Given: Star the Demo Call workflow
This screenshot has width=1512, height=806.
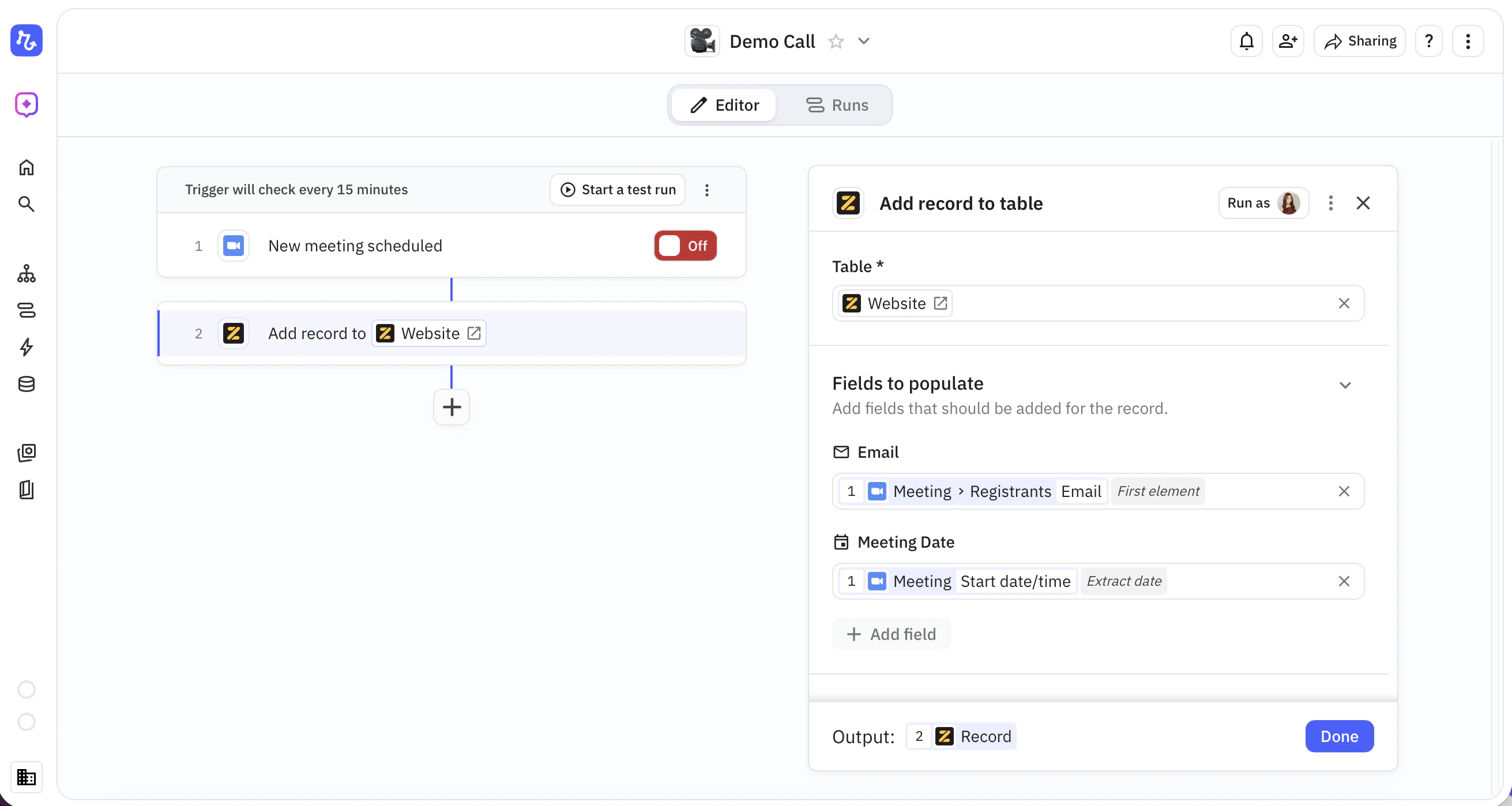Looking at the screenshot, I should pos(836,42).
